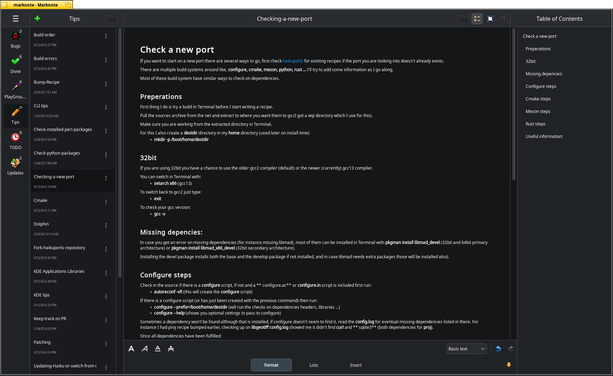Image resolution: width=613 pixels, height=376 pixels.
Task: Click the dimmed icon next to fullscreen
Action: [503, 18]
